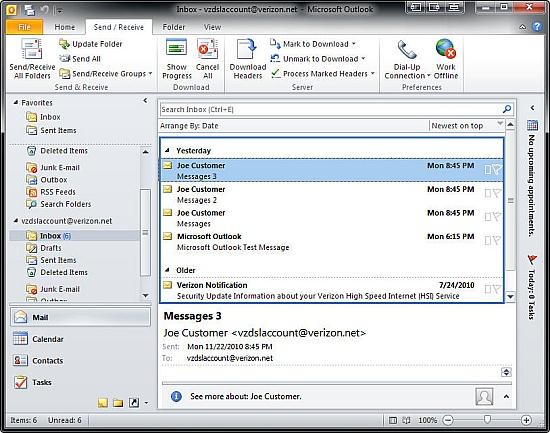The width and height of the screenshot is (550, 433).
Task: Toggle Newest on top sort order
Action: coord(467,126)
